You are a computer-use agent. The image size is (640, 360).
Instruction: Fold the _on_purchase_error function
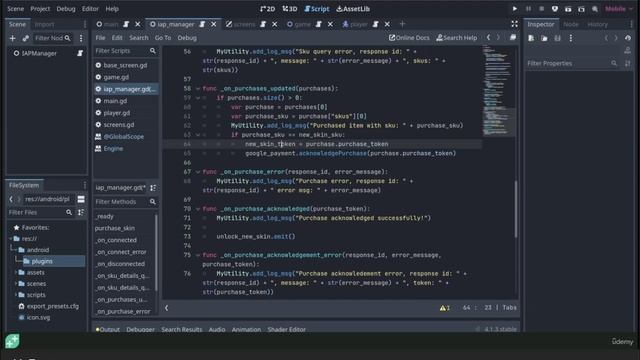198,172
